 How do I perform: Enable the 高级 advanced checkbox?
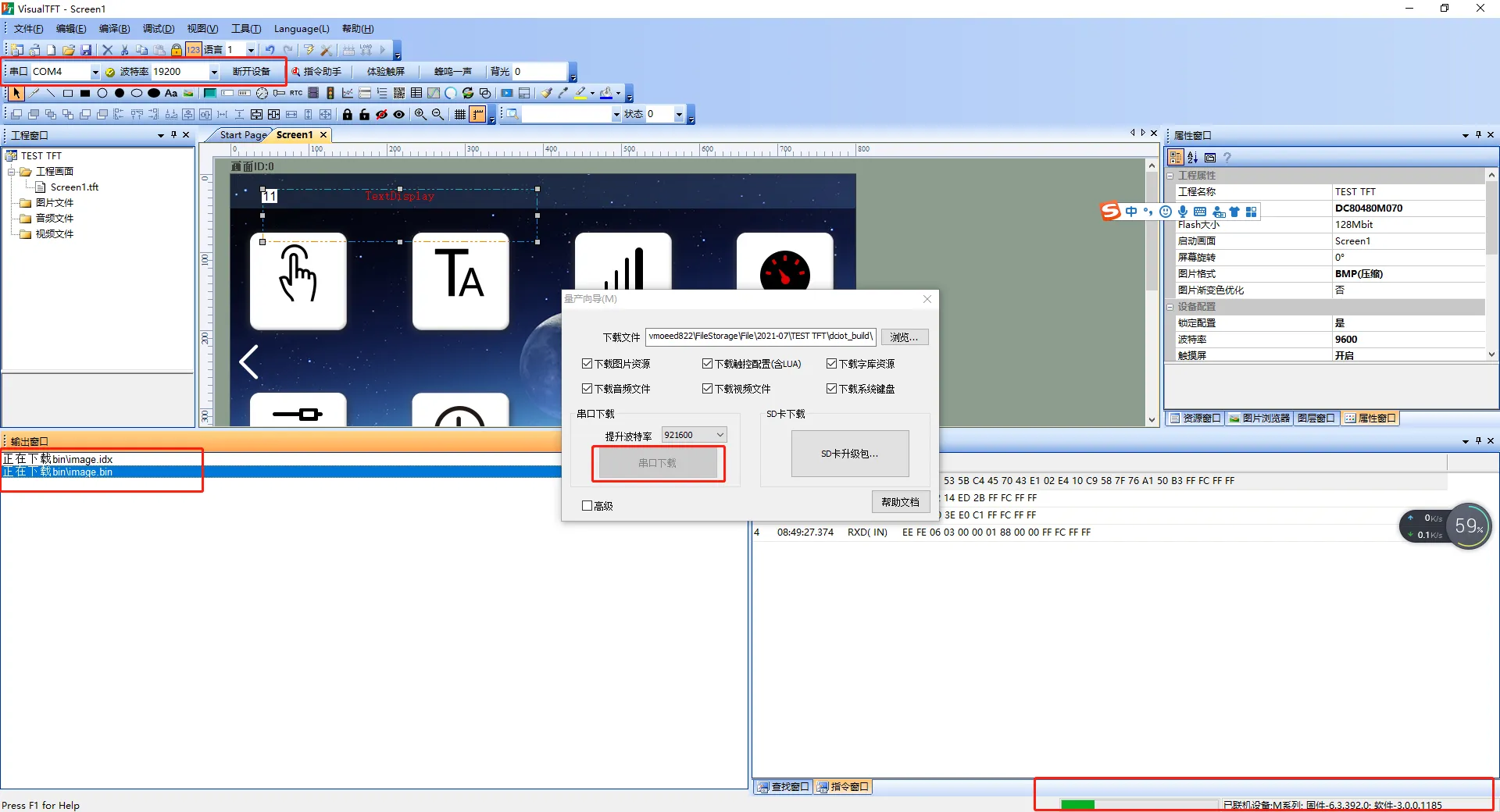tap(587, 506)
